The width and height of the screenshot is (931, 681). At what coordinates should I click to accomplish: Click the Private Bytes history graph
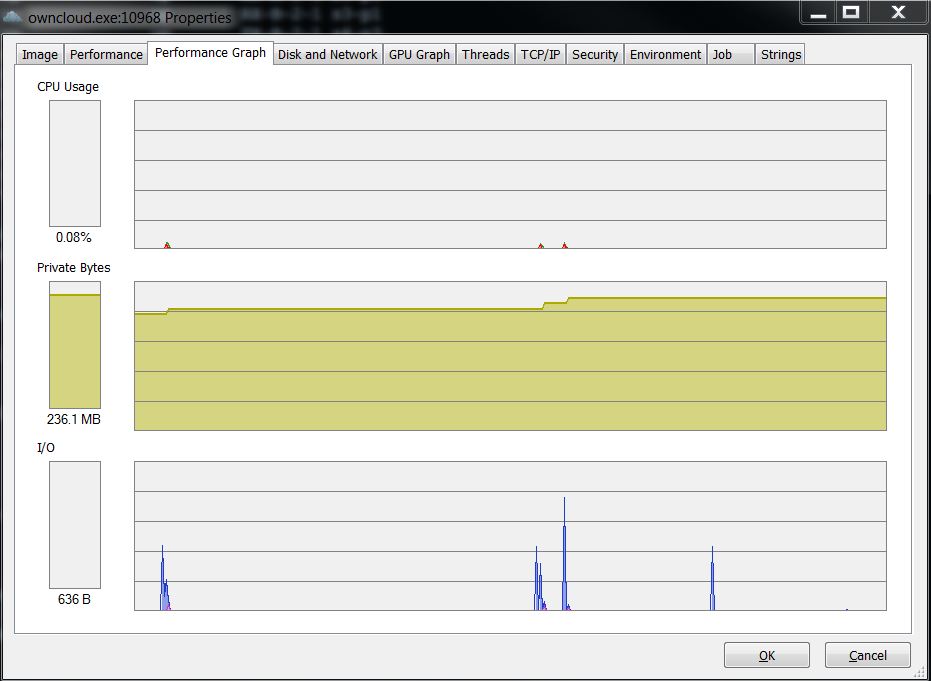point(511,356)
